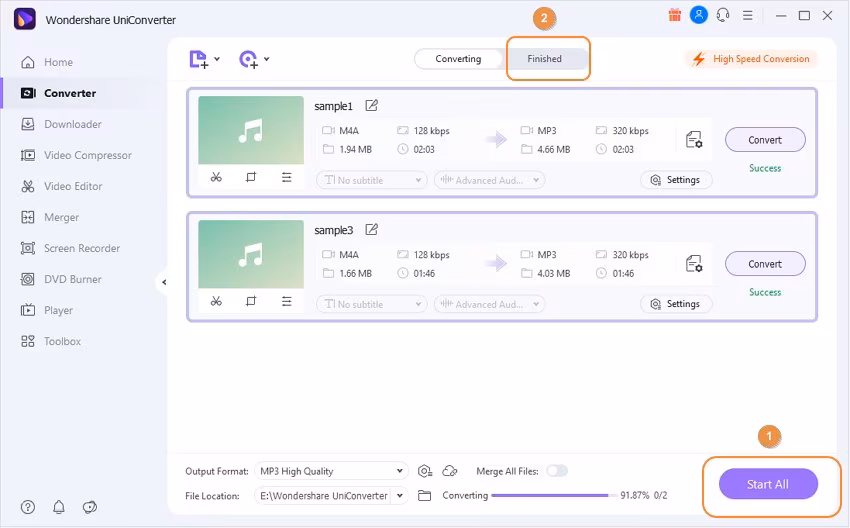Open the gift promotions icon
The height and width of the screenshot is (528, 850).
(x=674, y=15)
